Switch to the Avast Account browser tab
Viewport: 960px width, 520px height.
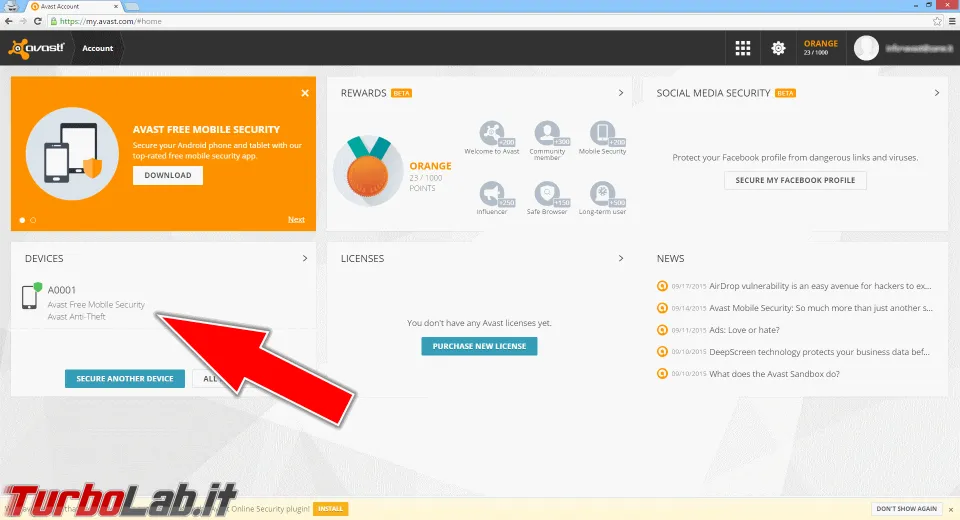point(73,6)
